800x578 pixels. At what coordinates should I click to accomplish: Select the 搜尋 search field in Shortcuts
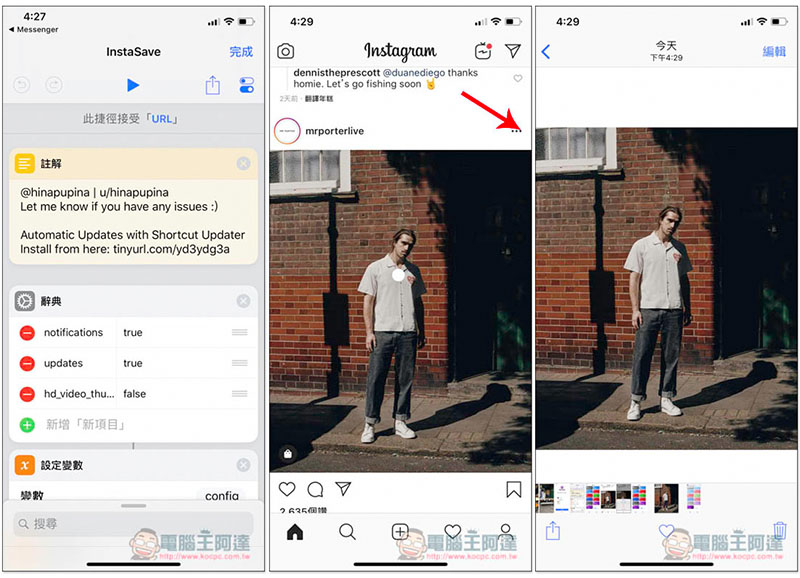pyautogui.click(x=133, y=524)
